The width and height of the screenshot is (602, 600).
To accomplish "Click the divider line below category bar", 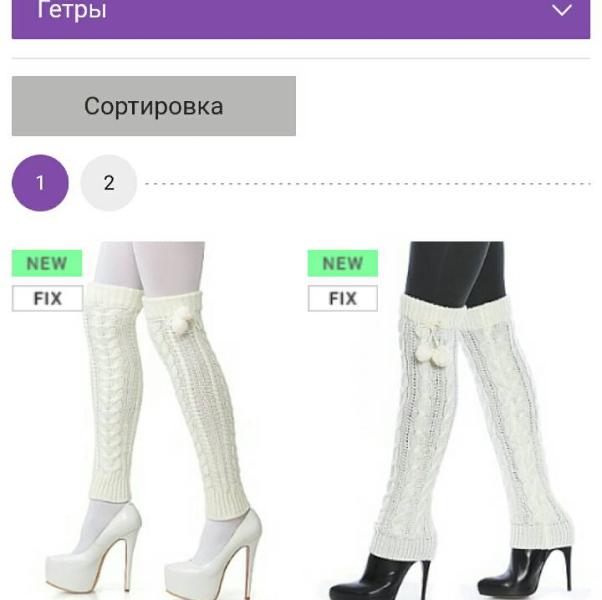I will 301,58.
